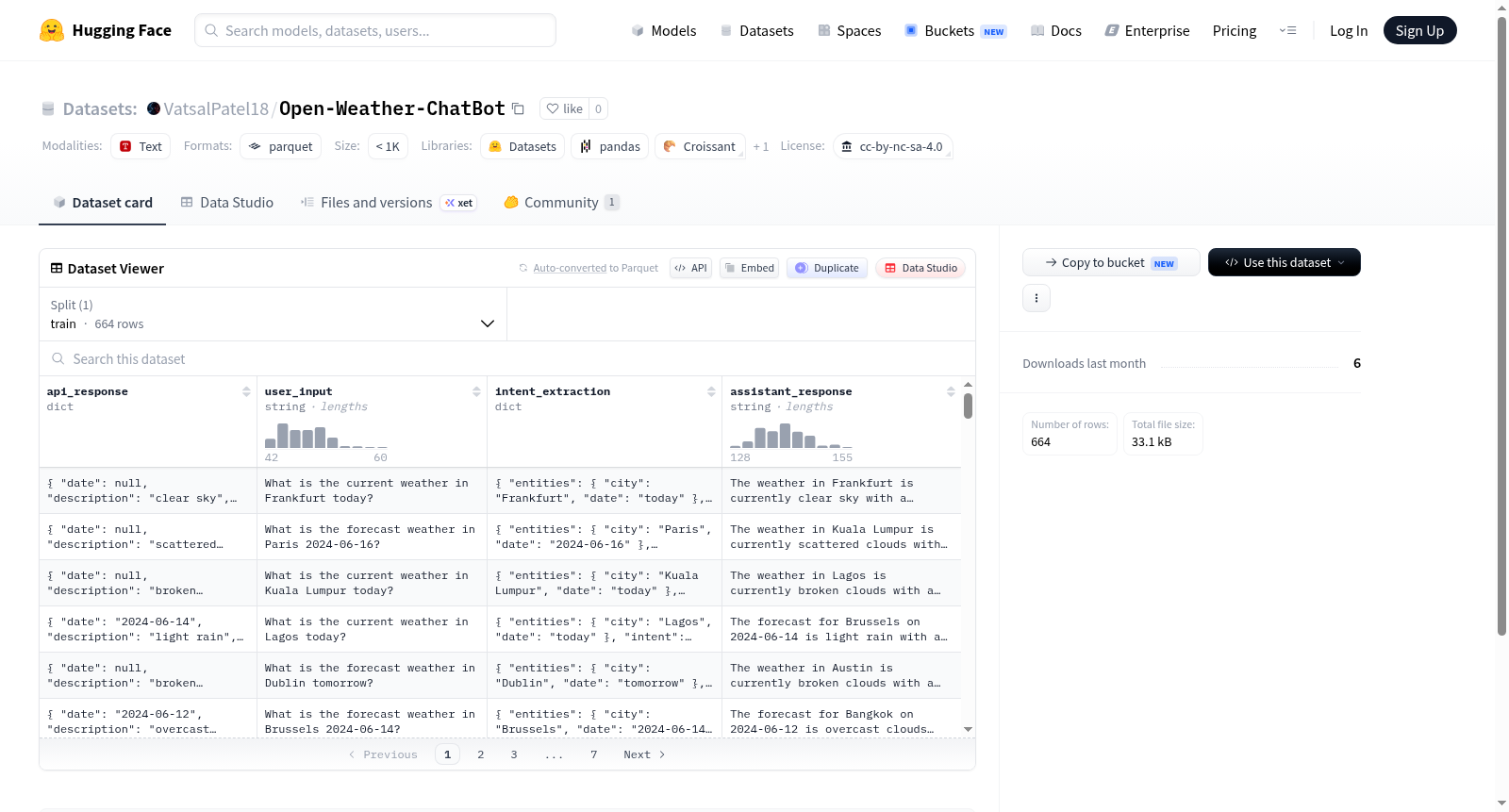Switch to the Dataset card tab
The height and width of the screenshot is (812, 1509).
102,202
